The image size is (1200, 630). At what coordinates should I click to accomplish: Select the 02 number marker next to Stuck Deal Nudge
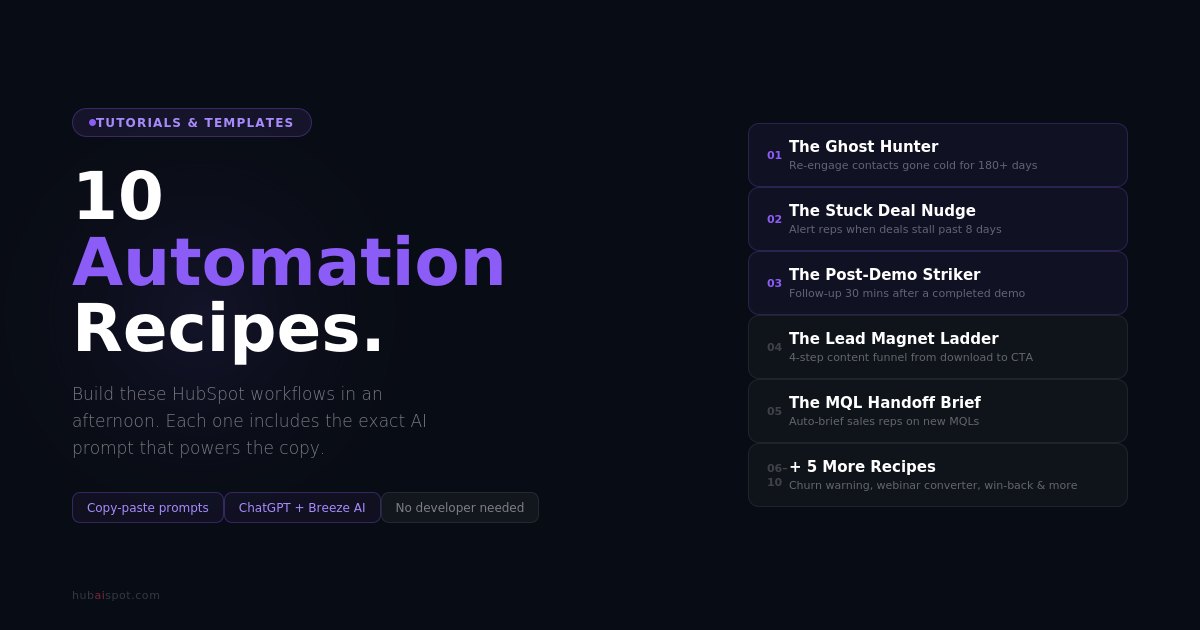click(774, 219)
